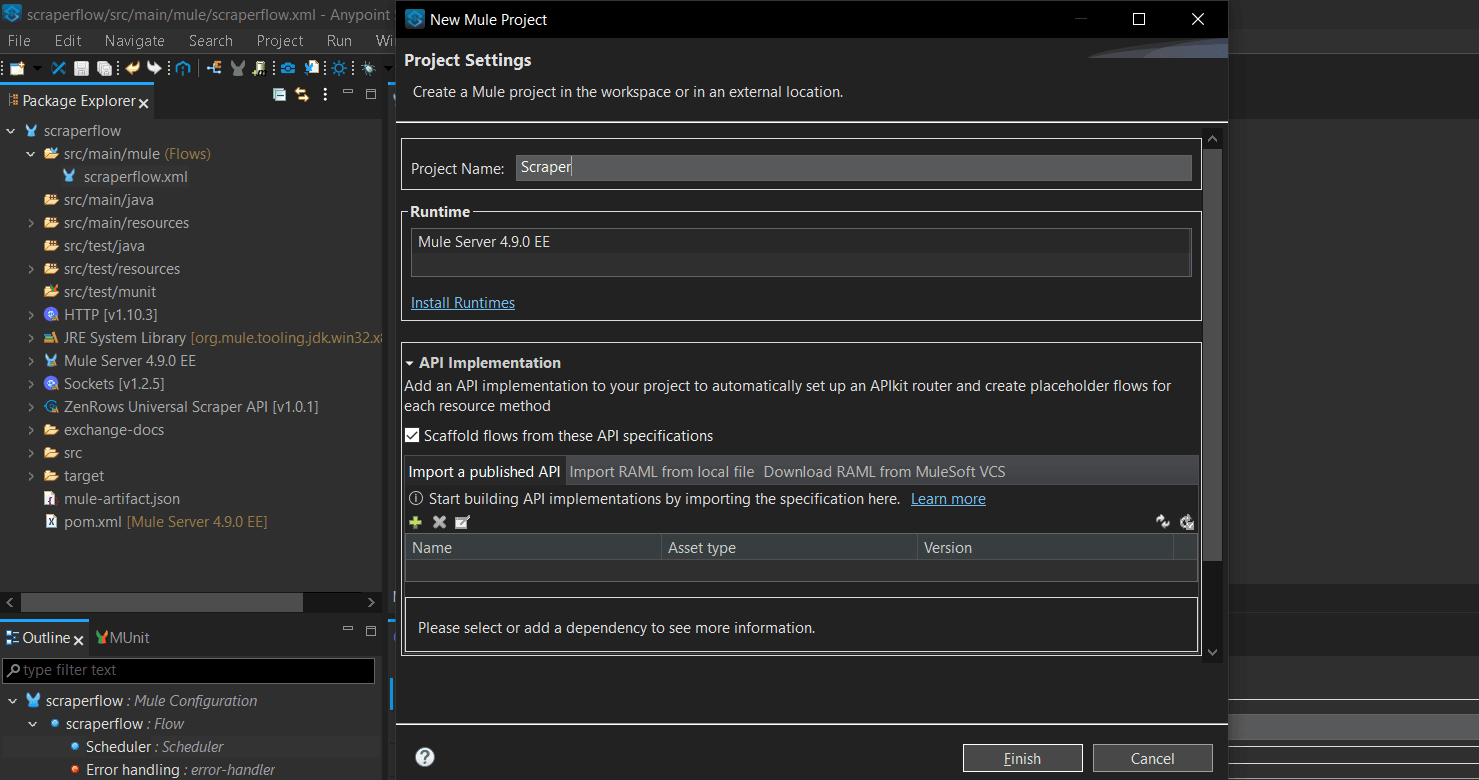Screen dimensions: 1479x780
Task: Cancel the New Mule Project dialog
Action: coord(1152,758)
